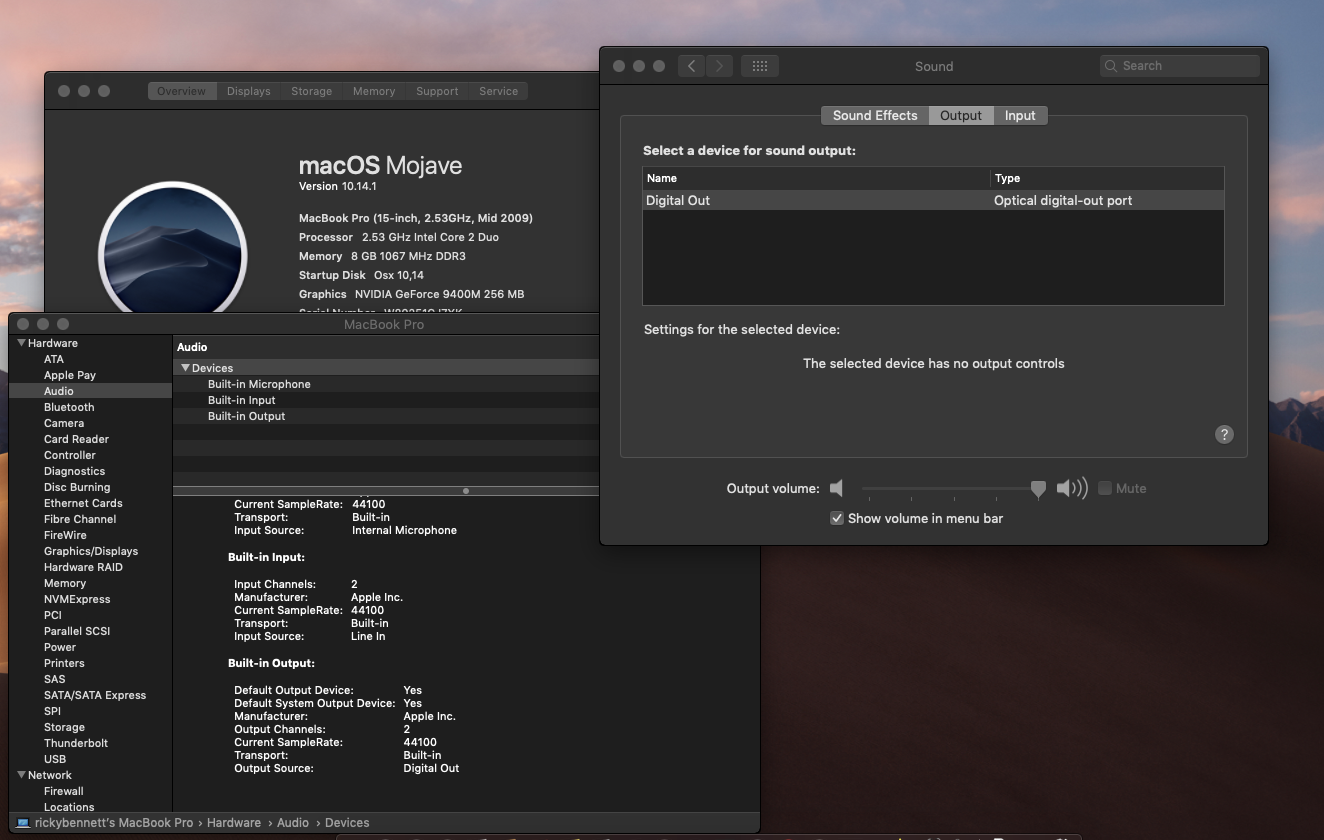Select Controller in the sidebar
The image size is (1324, 840).
click(70, 455)
